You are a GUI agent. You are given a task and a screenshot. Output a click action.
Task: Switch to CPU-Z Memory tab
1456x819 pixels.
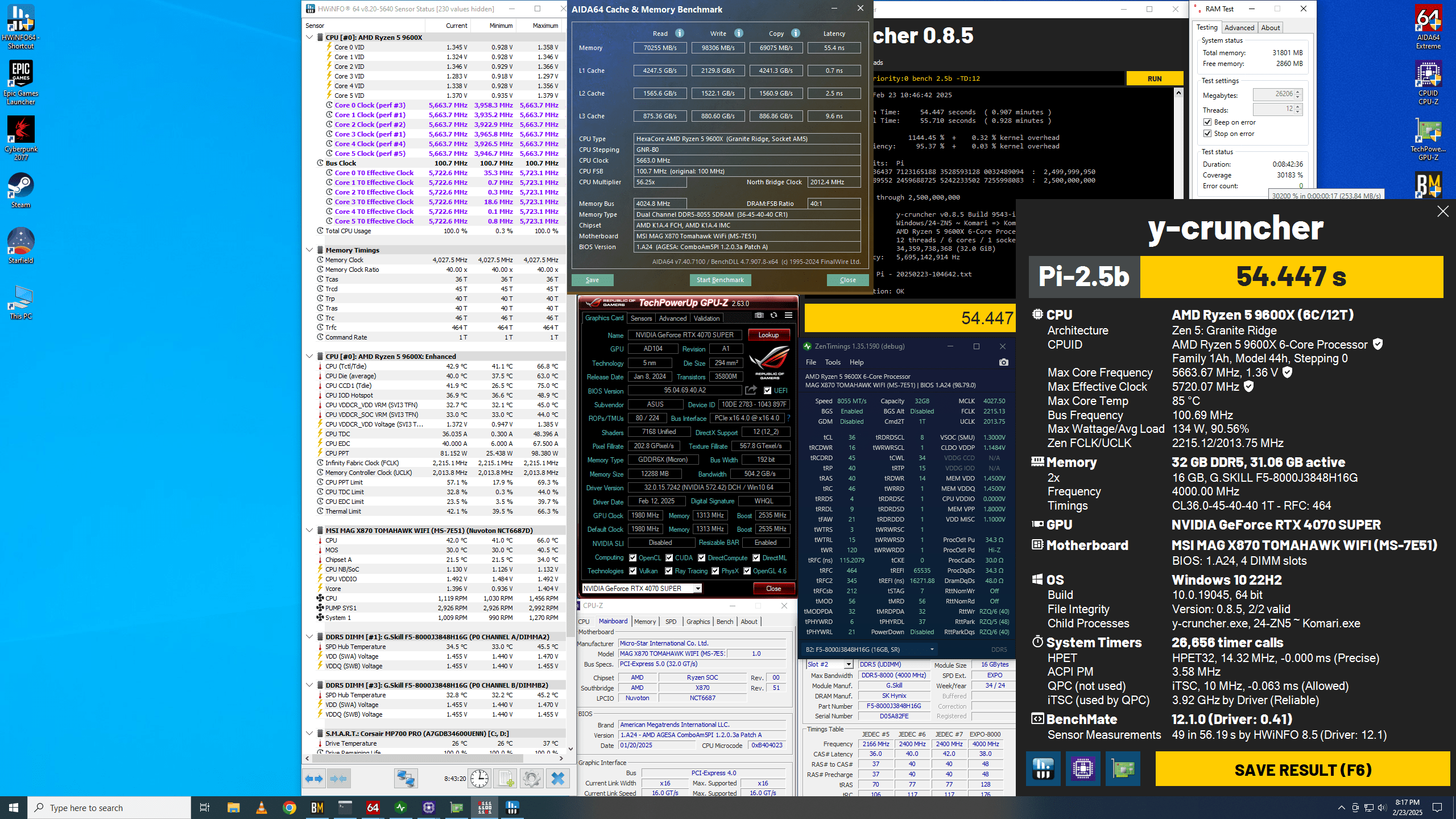coord(644,622)
